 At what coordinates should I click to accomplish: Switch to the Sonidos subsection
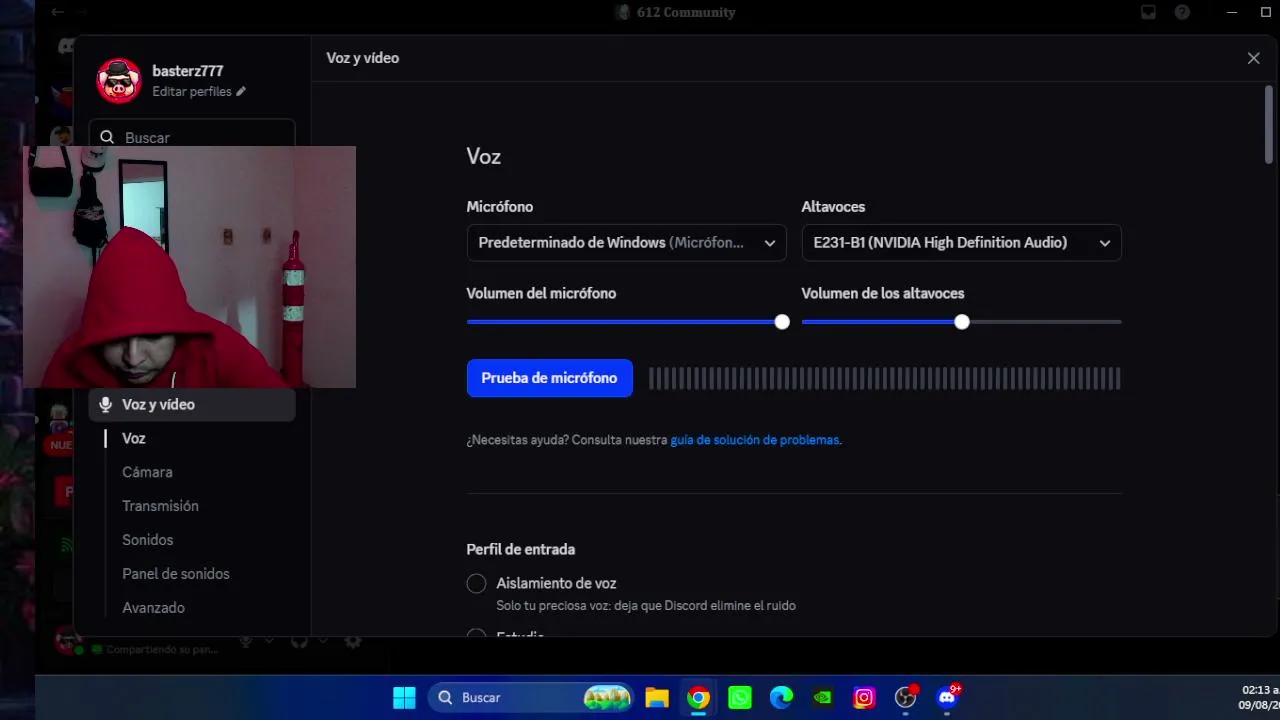pos(148,540)
